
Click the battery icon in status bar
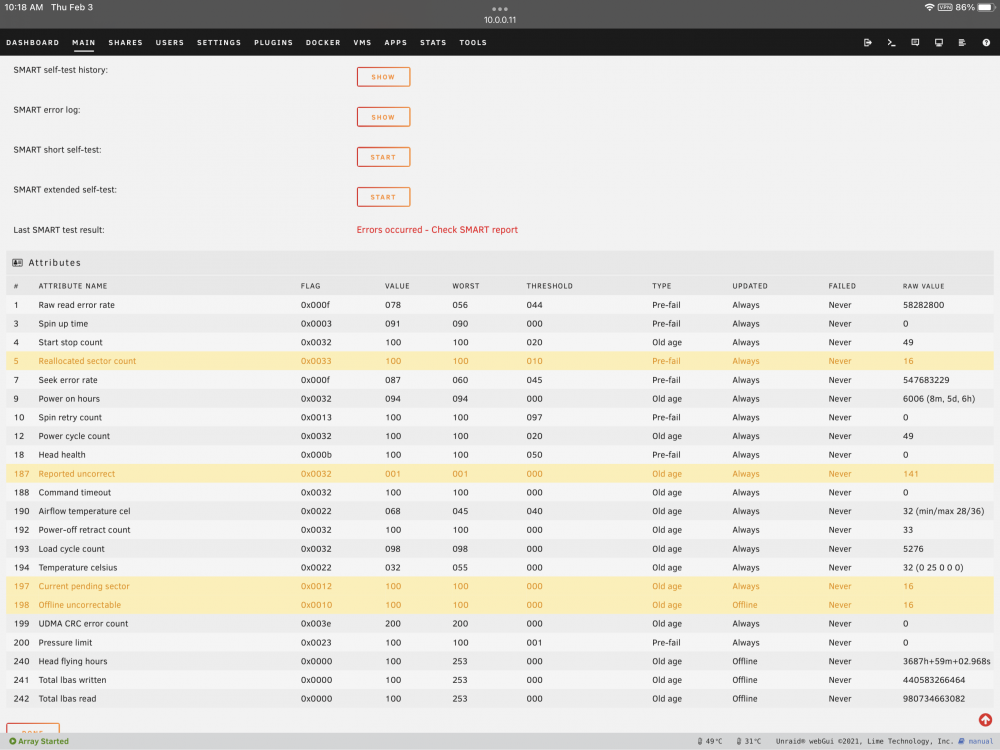point(987,7)
